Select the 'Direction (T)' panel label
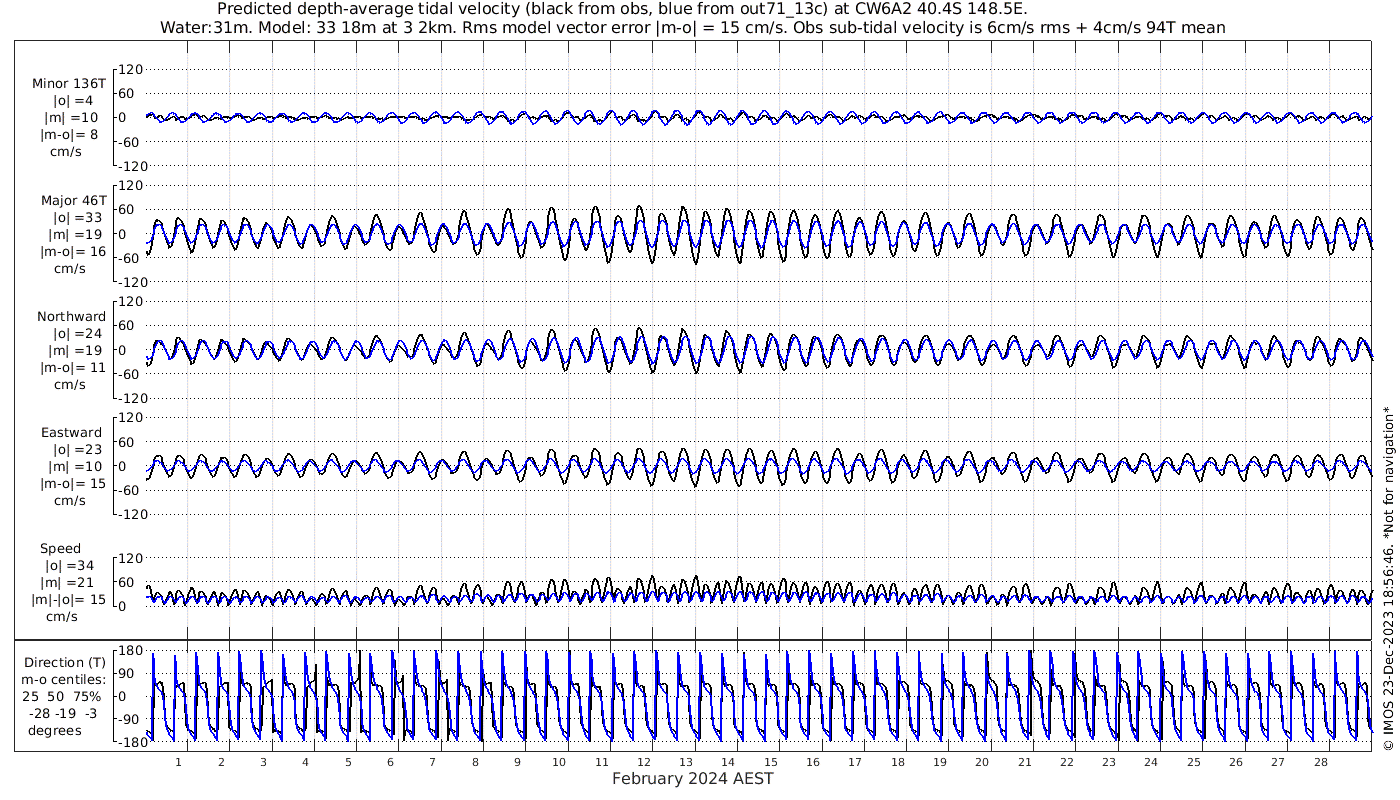This screenshot has height=800, width=1400. (x=64, y=662)
